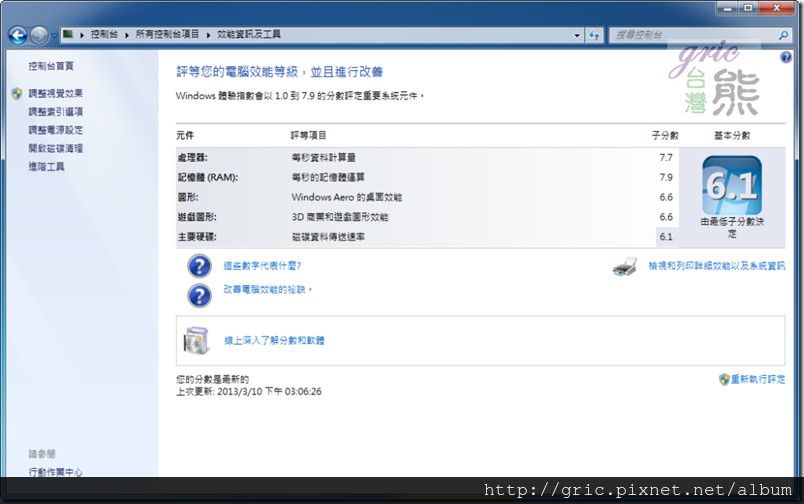Image resolution: width=804 pixels, height=504 pixels.
Task: Select the 遊戲圖形 row label
Action: (x=197, y=217)
